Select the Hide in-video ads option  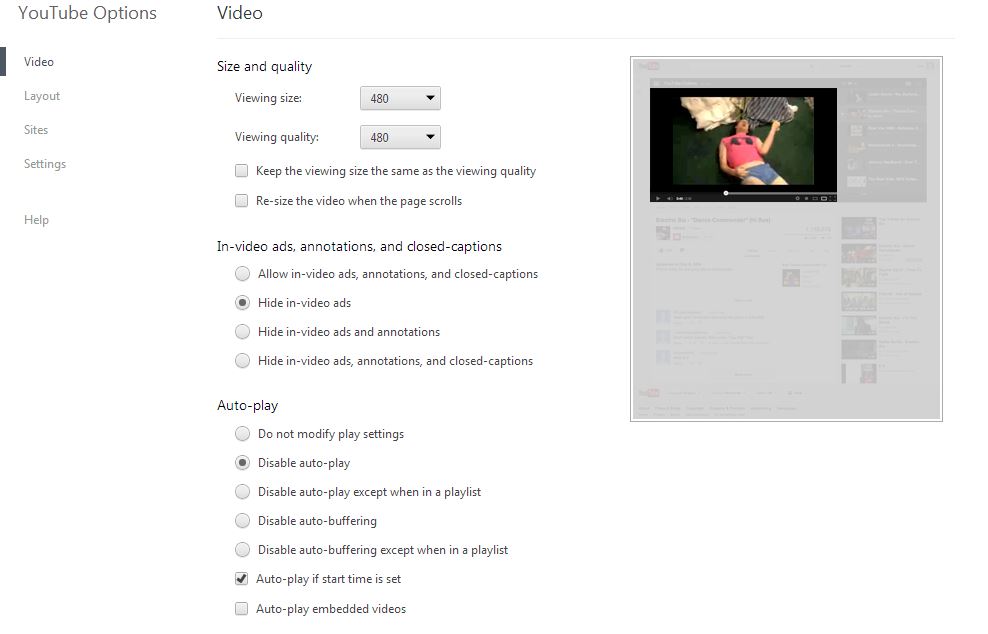click(x=243, y=303)
